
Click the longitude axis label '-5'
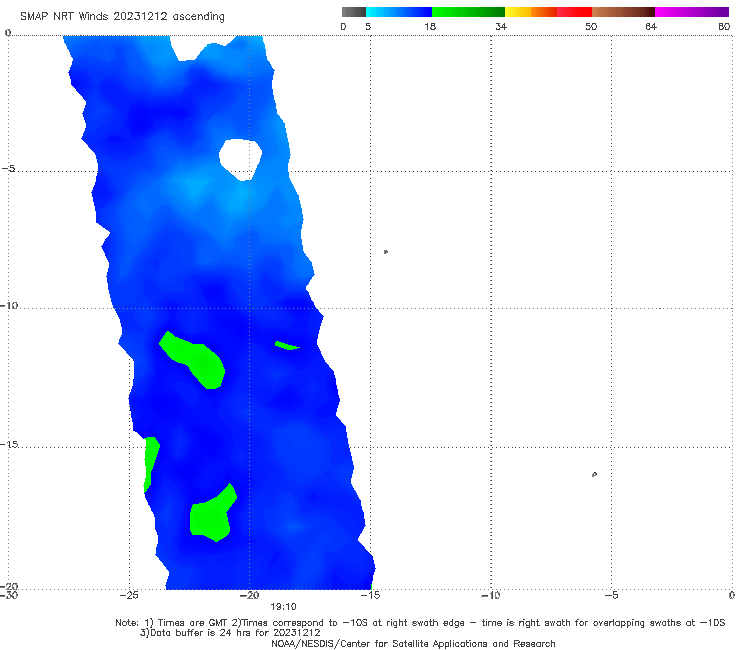click(x=611, y=595)
